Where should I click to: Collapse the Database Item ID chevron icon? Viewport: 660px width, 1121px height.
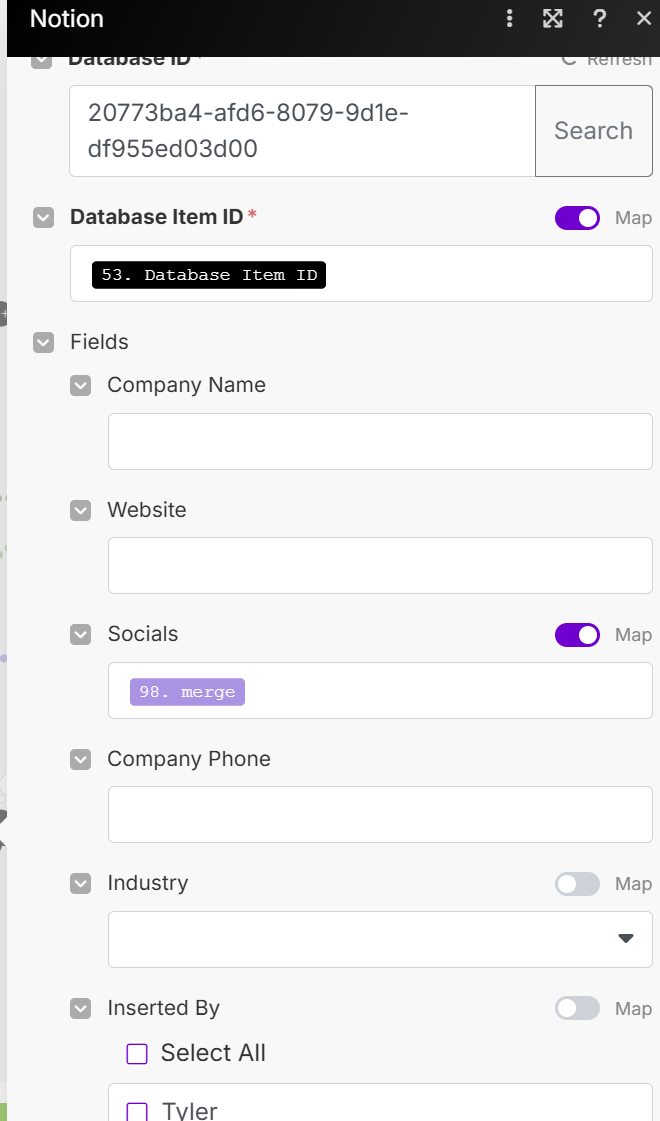[43, 217]
